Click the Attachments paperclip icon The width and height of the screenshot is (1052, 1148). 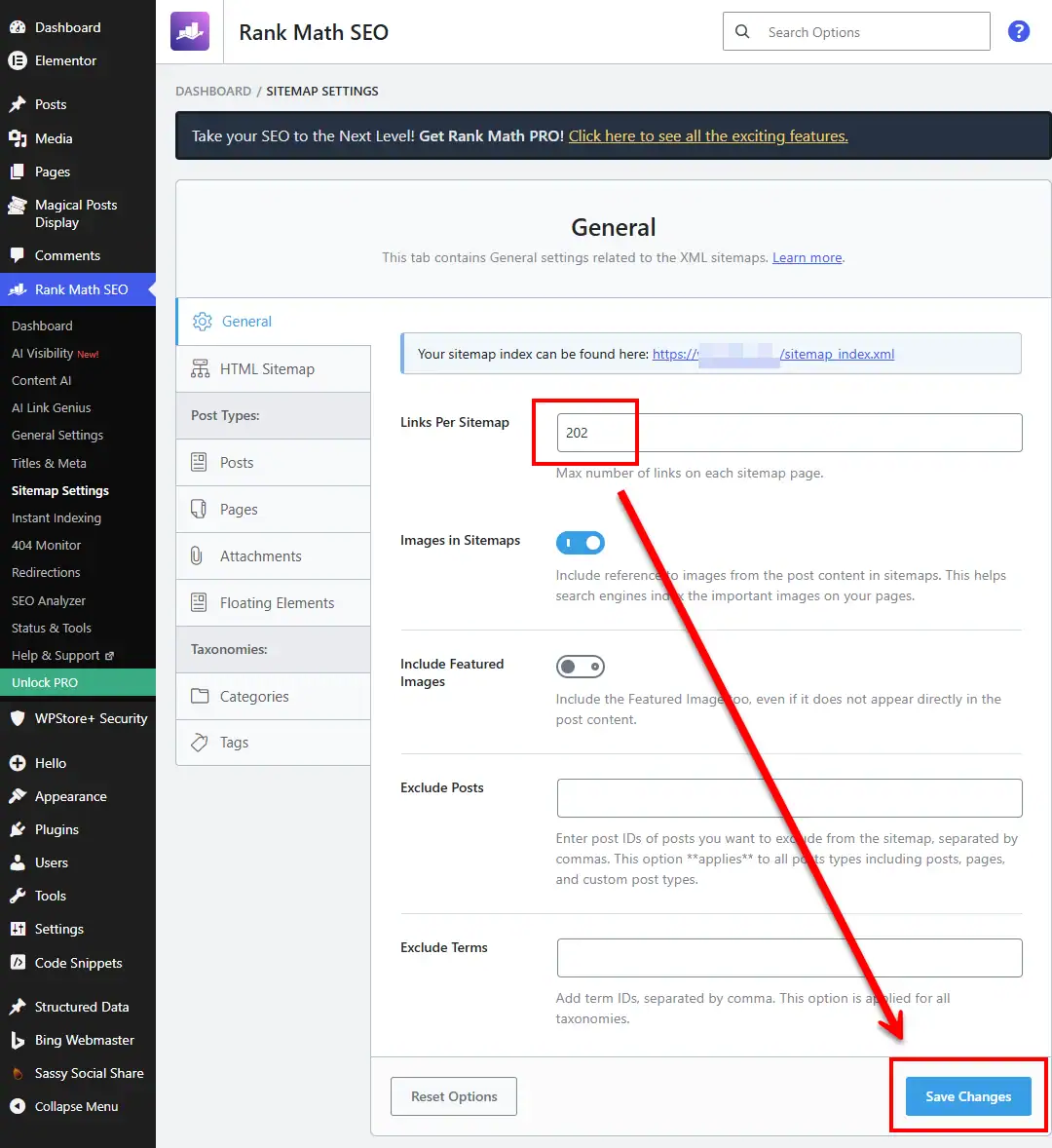196,555
